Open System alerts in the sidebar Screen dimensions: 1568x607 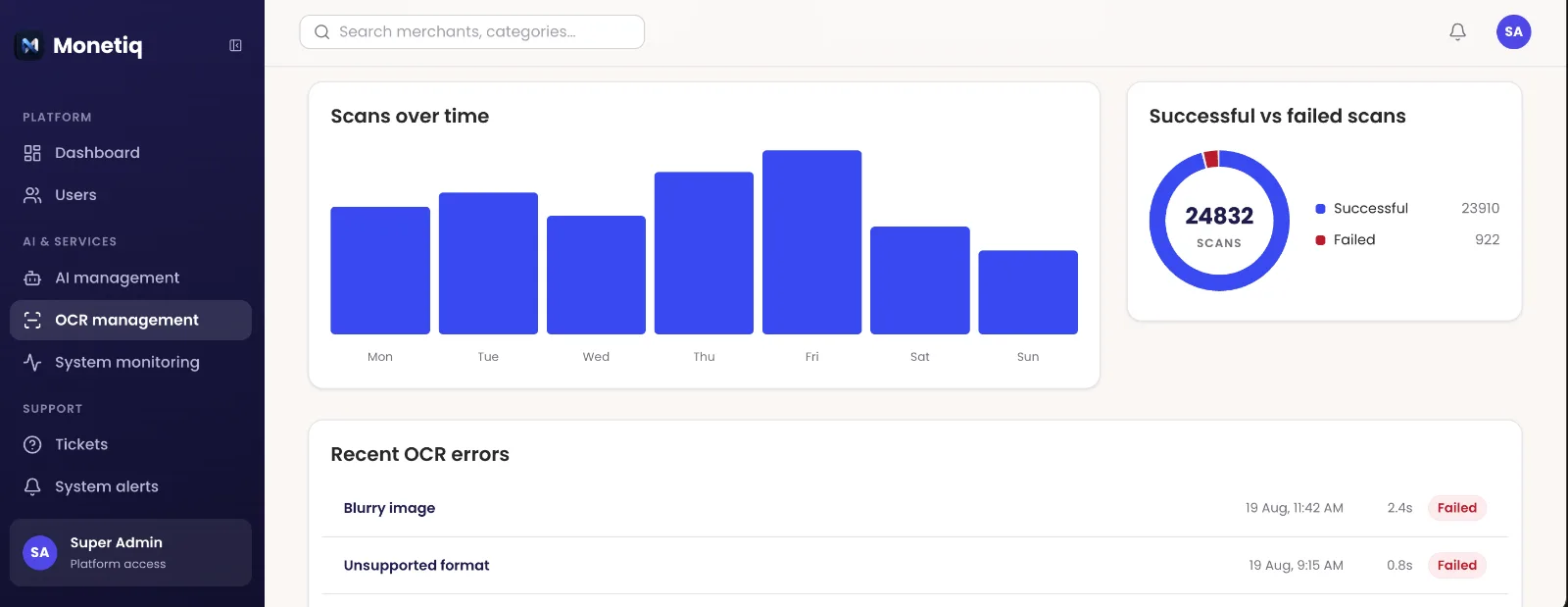pos(130,487)
